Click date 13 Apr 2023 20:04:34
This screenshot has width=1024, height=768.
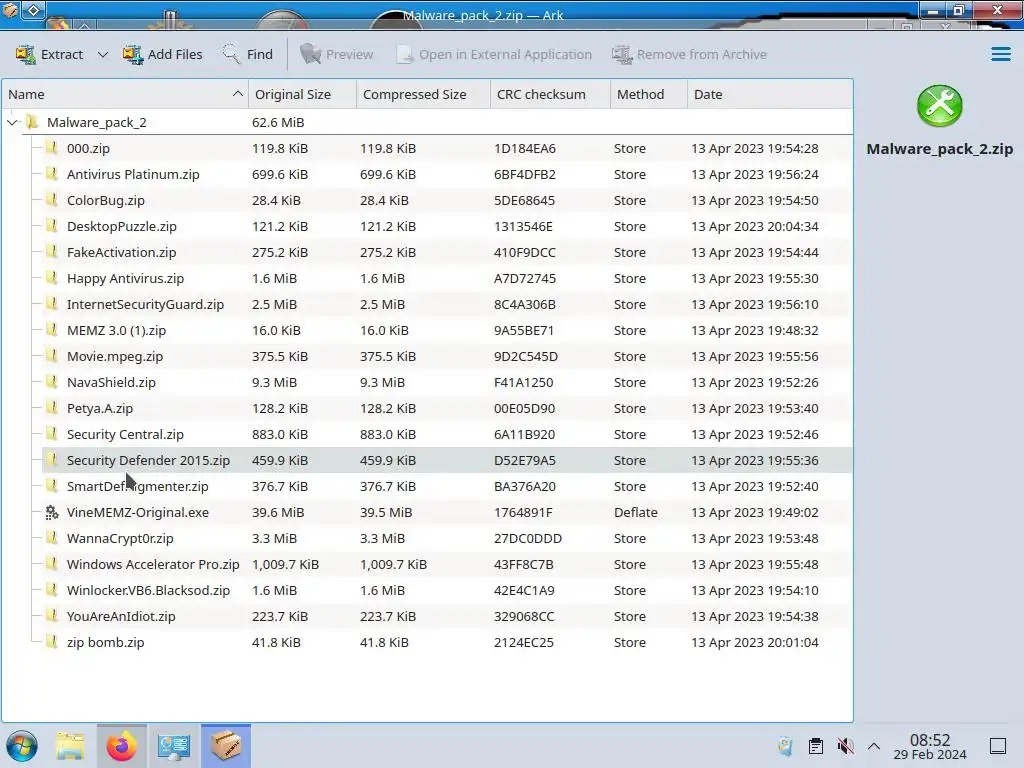coord(754,227)
